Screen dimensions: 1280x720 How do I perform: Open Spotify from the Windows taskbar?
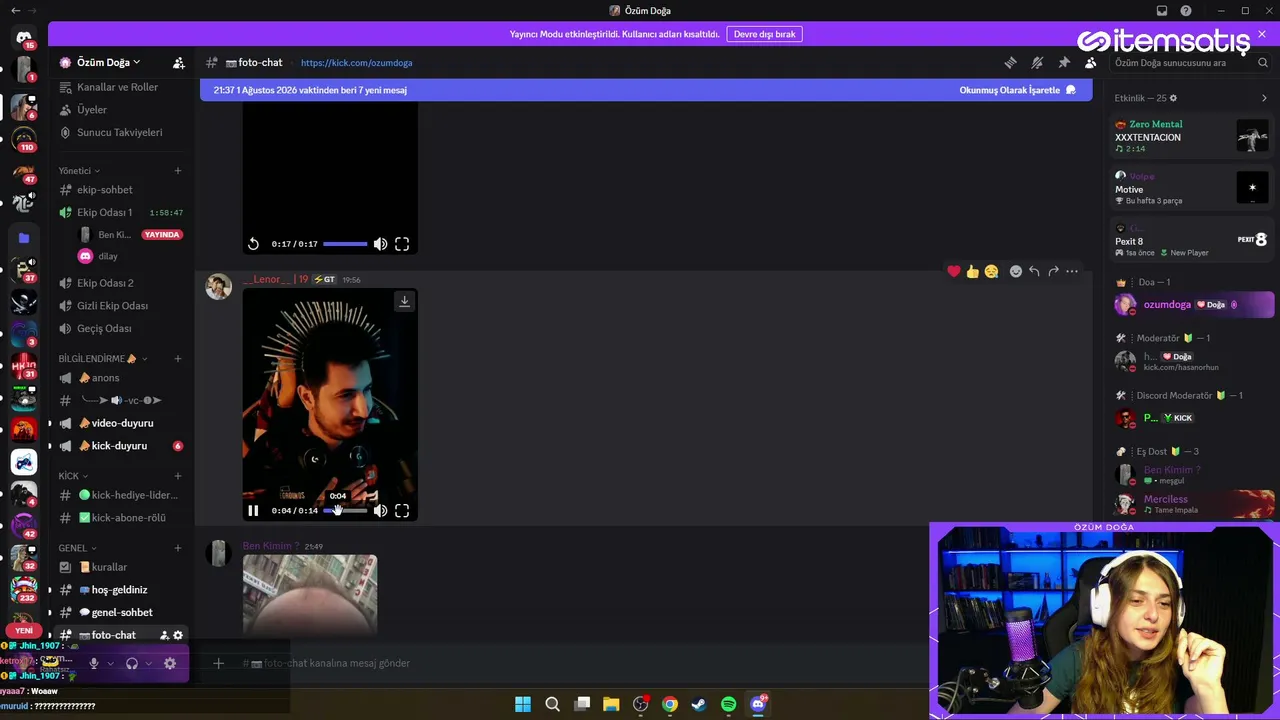click(x=728, y=704)
